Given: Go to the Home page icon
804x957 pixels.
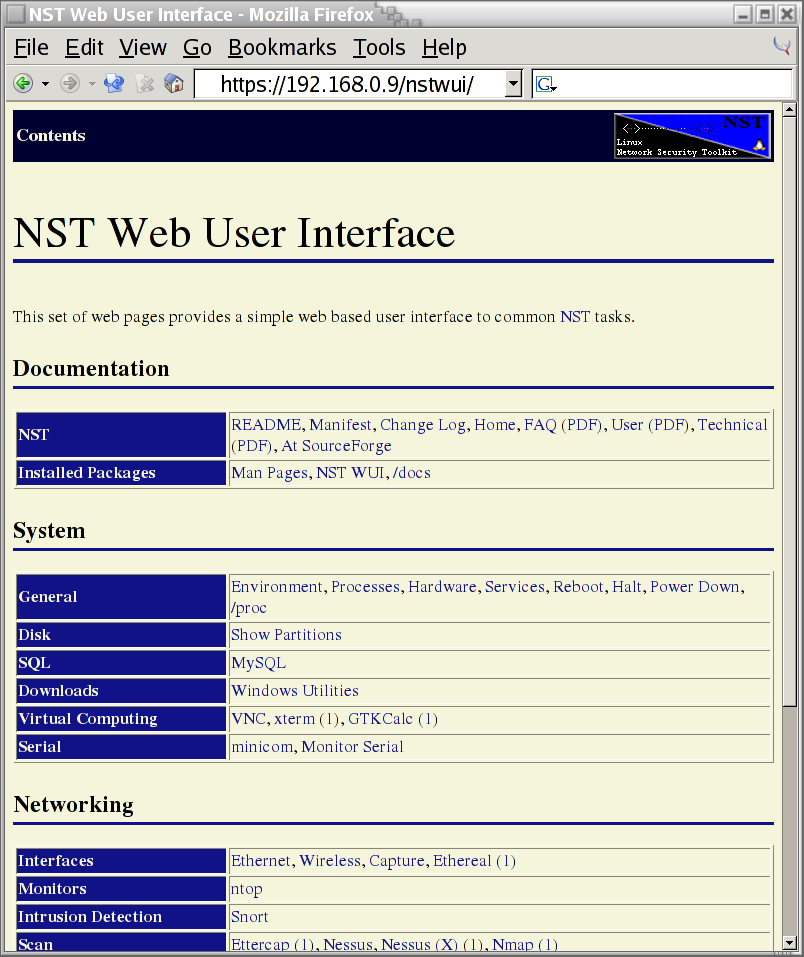Looking at the screenshot, I should (174, 84).
